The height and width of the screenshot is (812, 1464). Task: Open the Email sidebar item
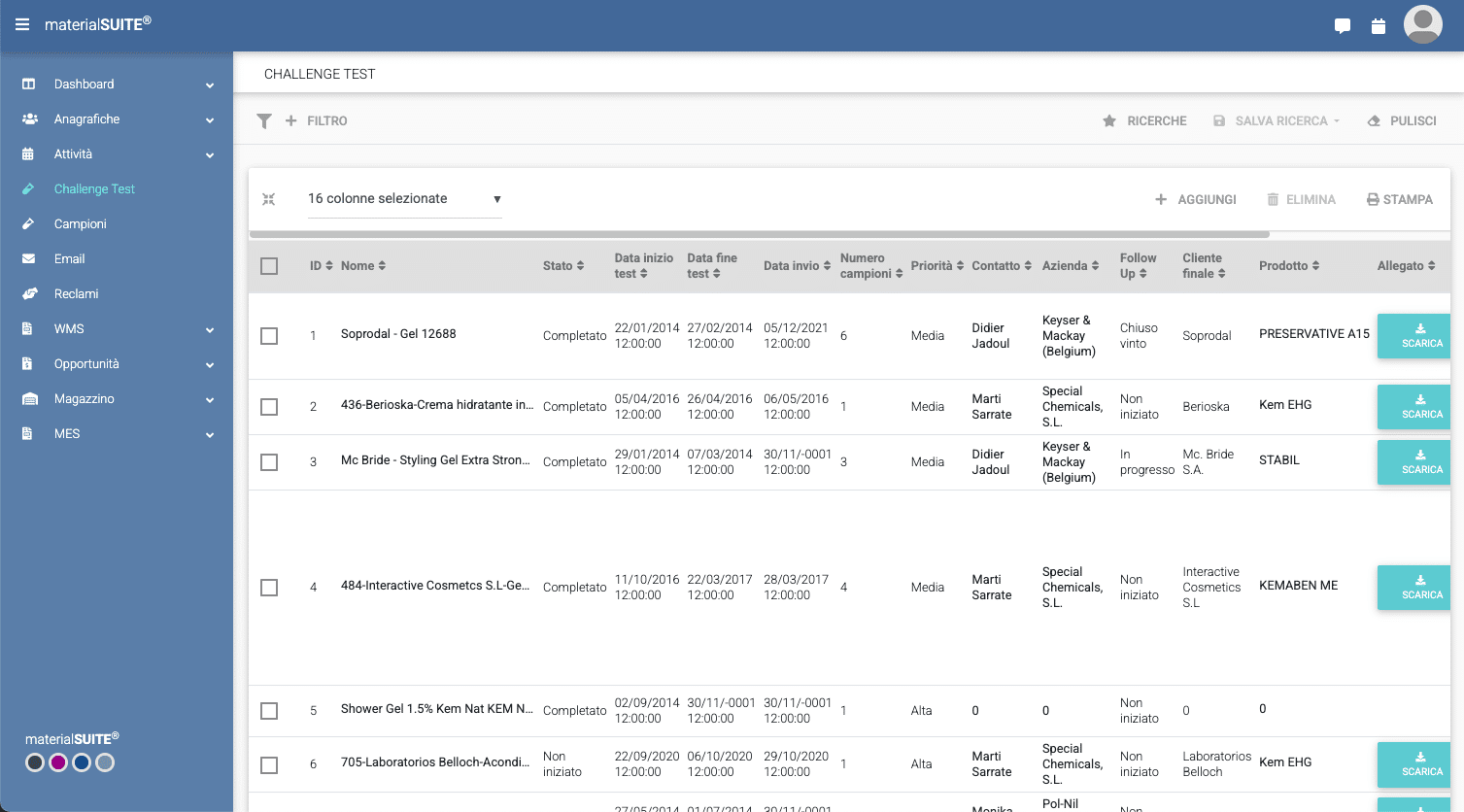coord(70,259)
